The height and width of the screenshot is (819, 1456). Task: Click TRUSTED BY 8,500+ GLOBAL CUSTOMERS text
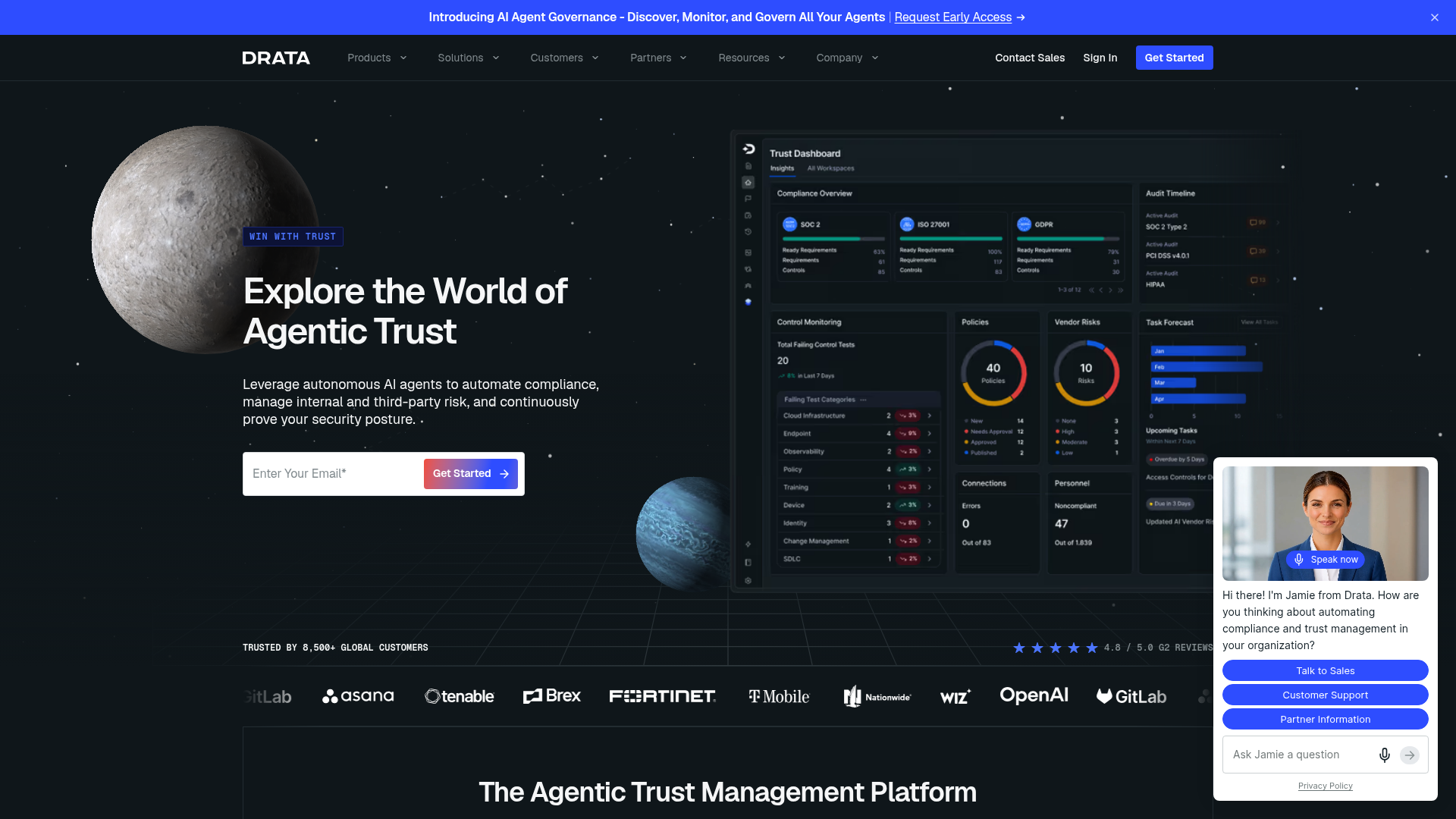(335, 648)
